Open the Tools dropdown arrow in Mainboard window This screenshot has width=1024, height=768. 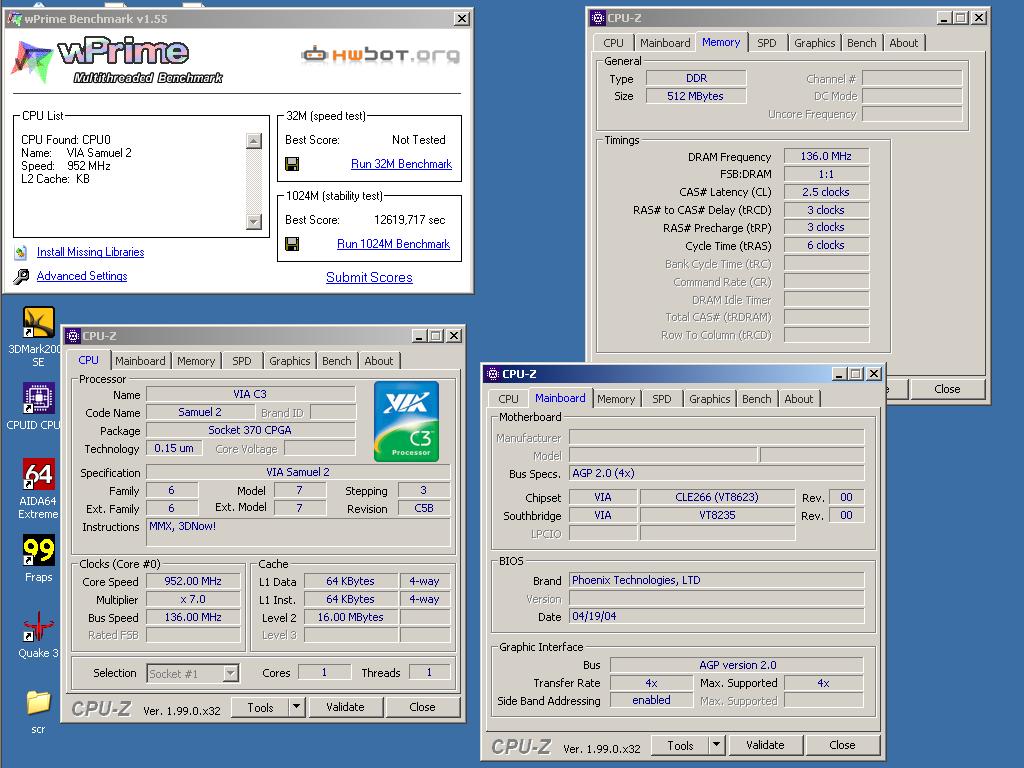pos(716,744)
